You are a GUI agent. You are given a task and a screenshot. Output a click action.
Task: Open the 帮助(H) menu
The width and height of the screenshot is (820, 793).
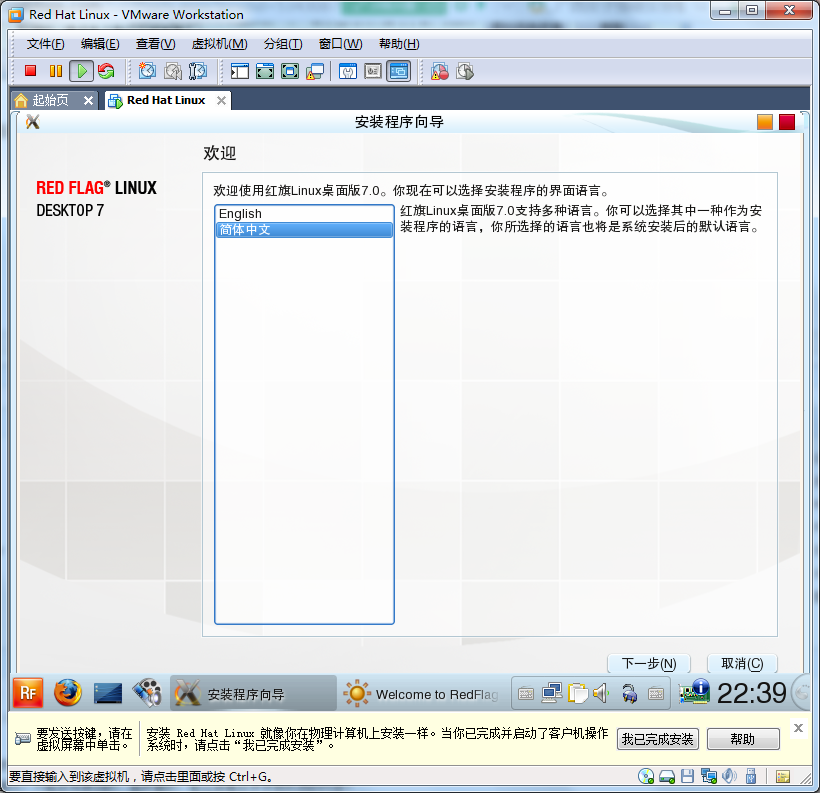[x=399, y=44]
